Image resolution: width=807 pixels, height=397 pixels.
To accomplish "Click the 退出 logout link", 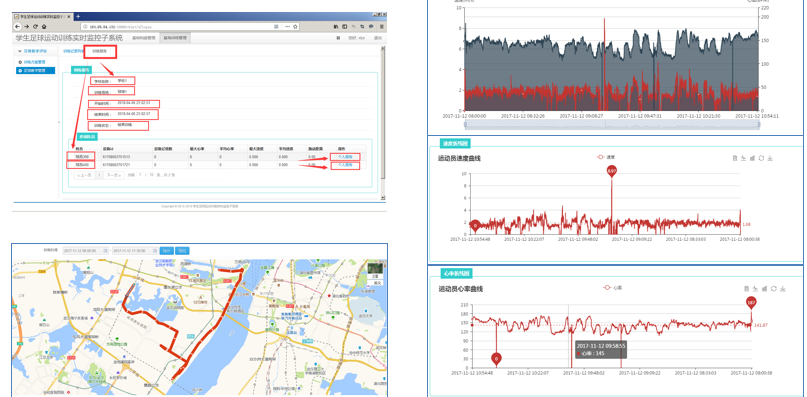I will click(x=378, y=38).
